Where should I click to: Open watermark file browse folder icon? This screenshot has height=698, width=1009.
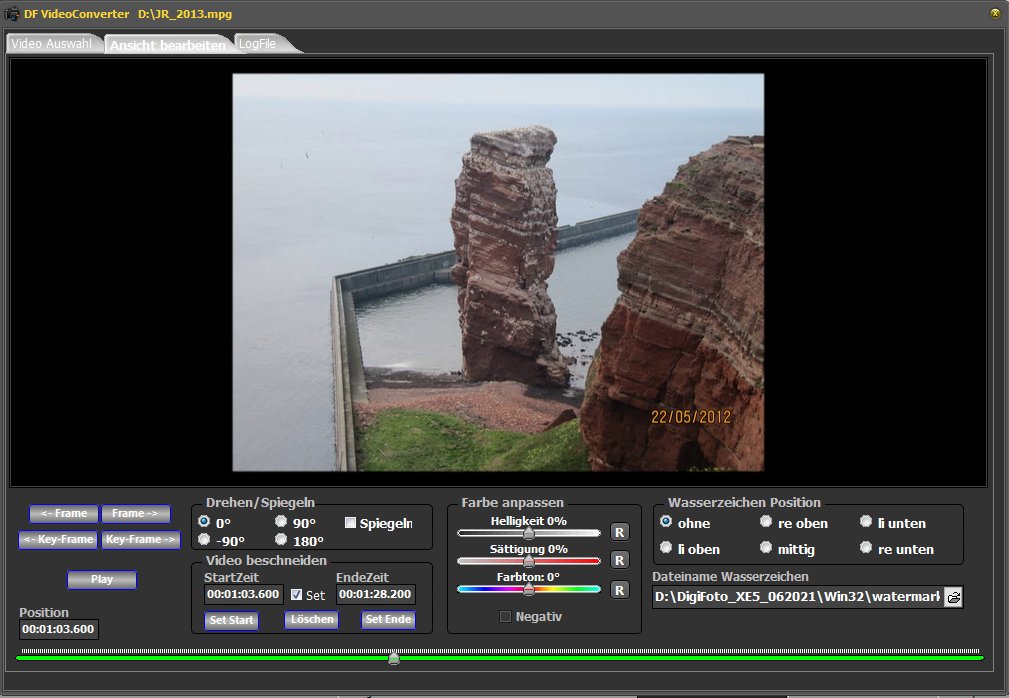[x=953, y=597]
